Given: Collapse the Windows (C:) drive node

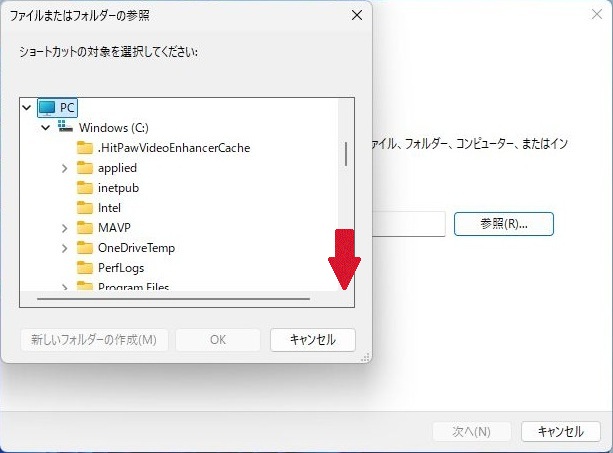Looking at the screenshot, I should pyautogui.click(x=46, y=127).
